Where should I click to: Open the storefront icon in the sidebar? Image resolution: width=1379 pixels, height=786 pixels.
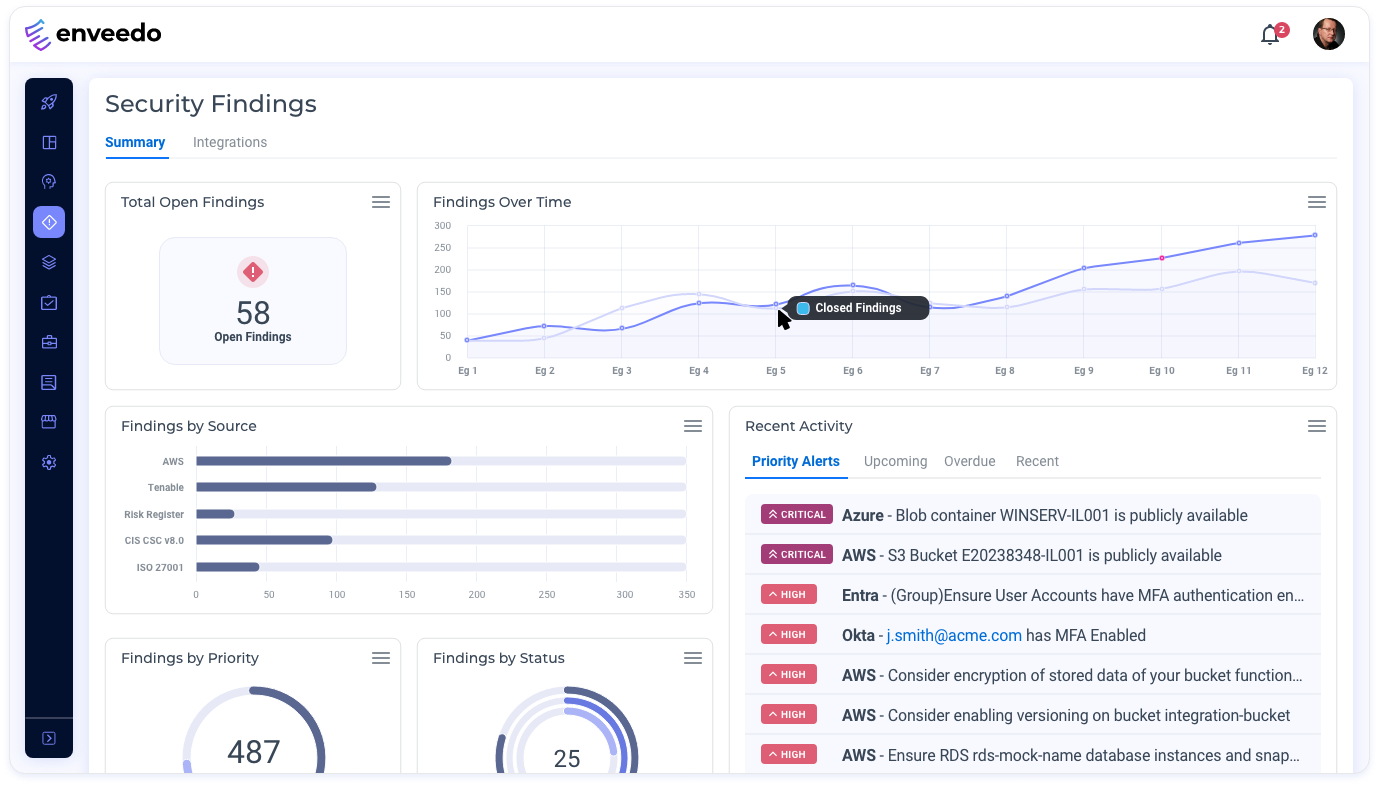(x=48, y=421)
